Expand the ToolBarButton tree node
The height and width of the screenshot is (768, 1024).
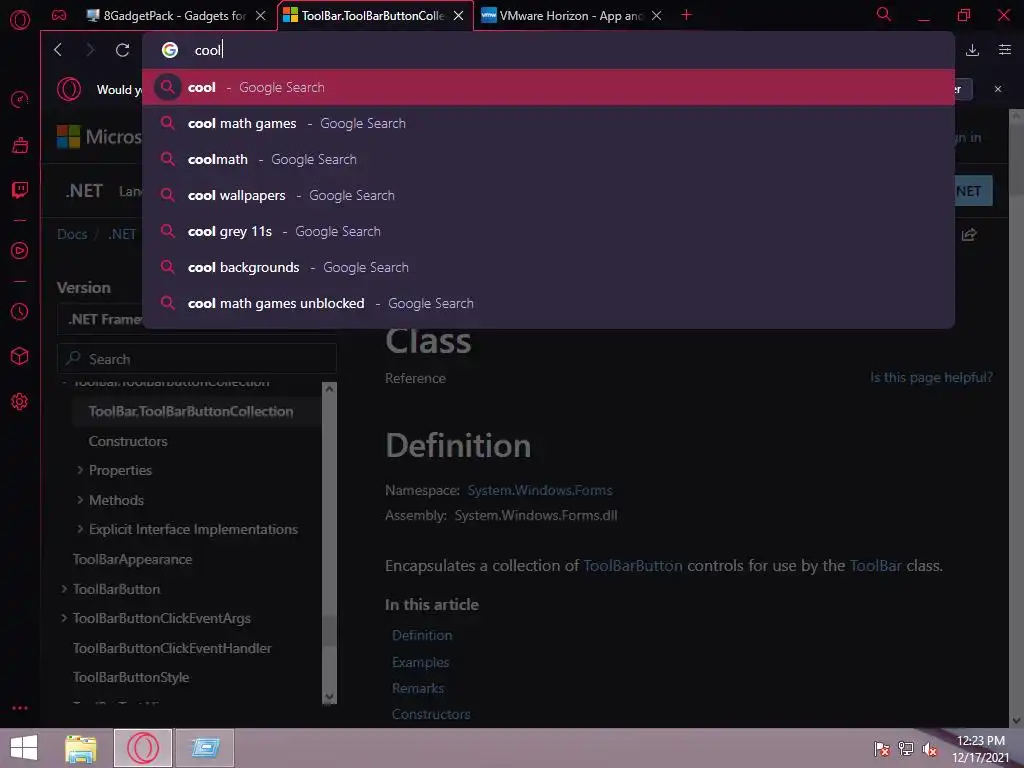(64, 589)
